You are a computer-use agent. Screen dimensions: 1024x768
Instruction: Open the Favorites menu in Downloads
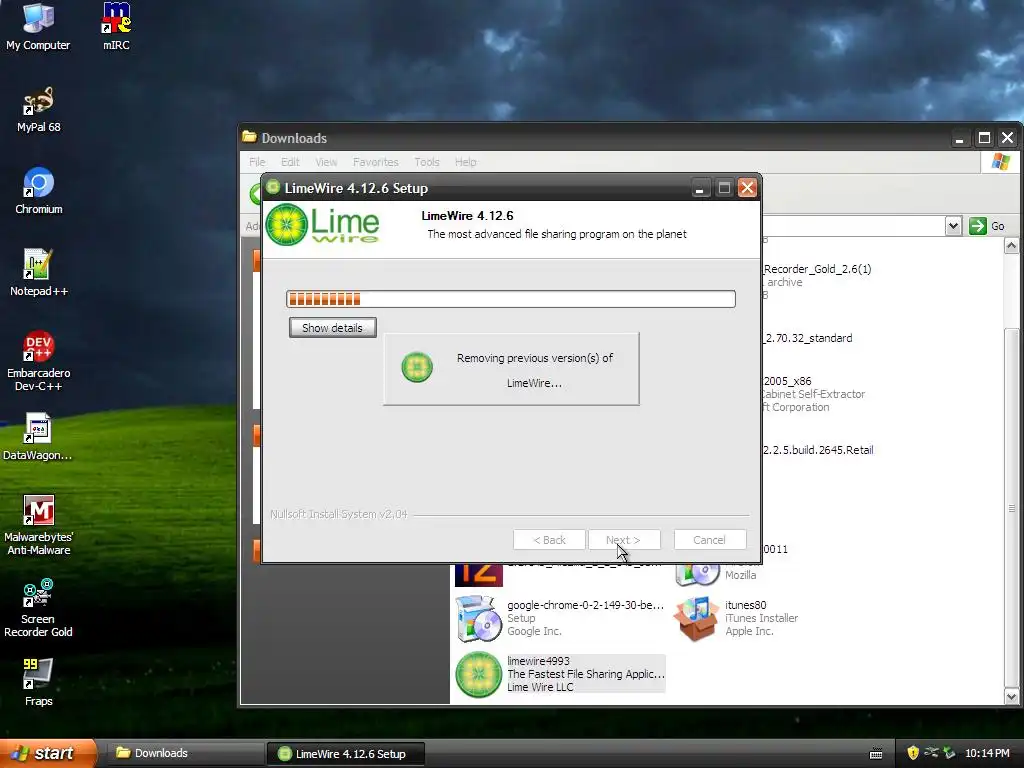pyautogui.click(x=376, y=162)
